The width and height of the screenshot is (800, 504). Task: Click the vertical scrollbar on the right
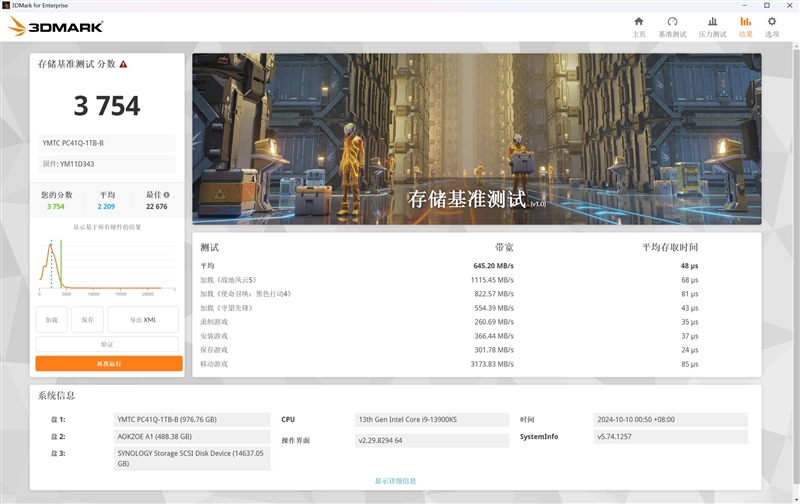point(796,265)
